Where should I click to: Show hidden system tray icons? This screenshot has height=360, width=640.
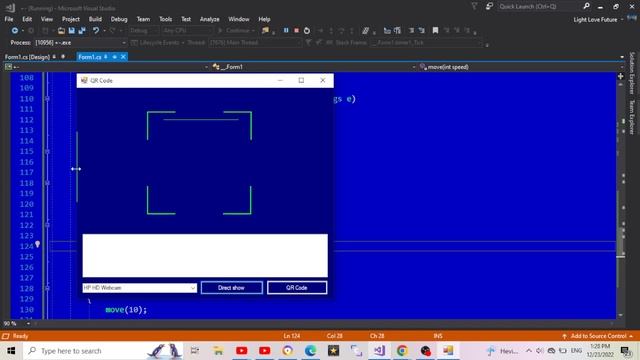pyautogui.click(x=529, y=351)
